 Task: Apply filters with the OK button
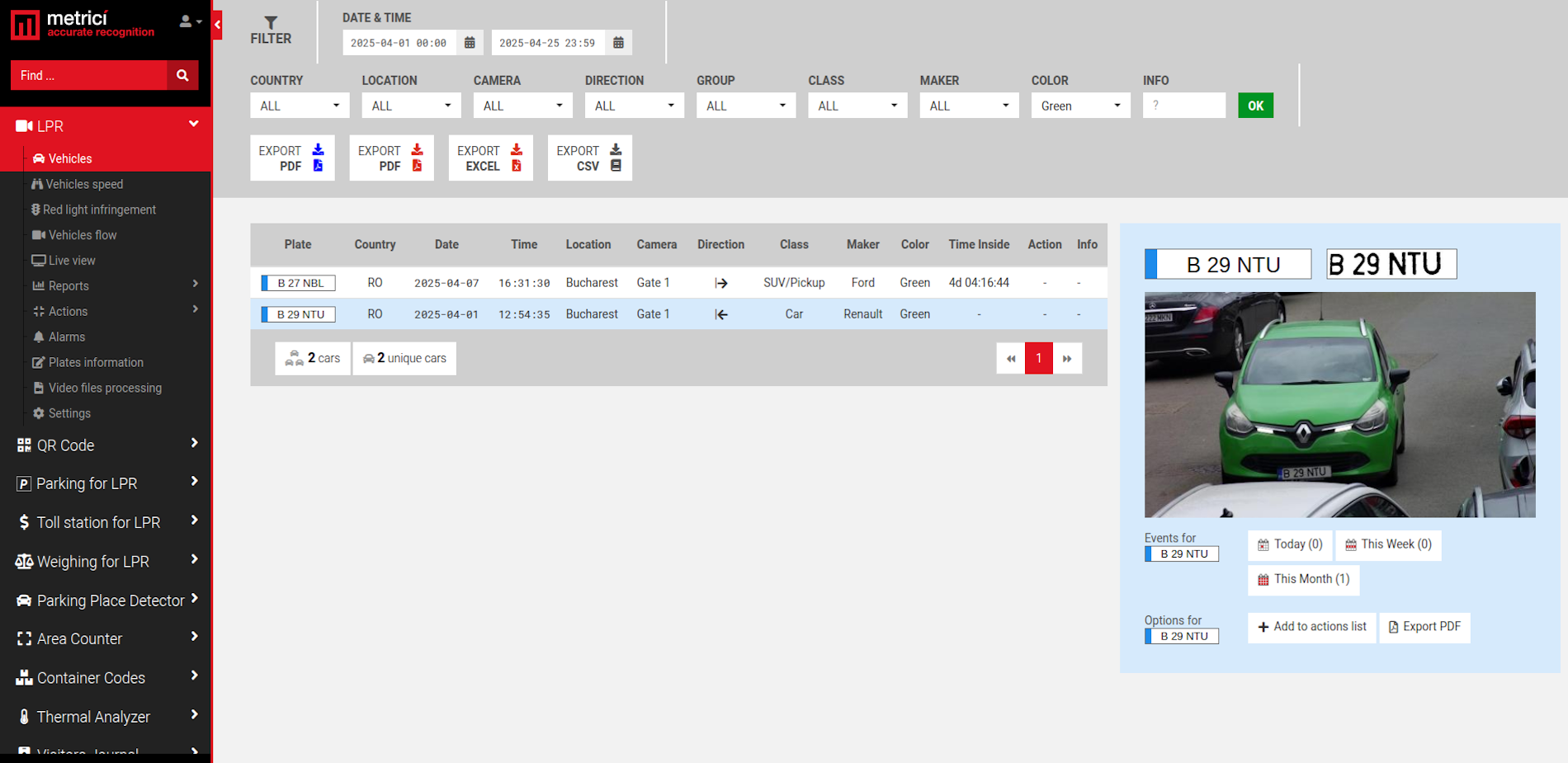(1255, 106)
